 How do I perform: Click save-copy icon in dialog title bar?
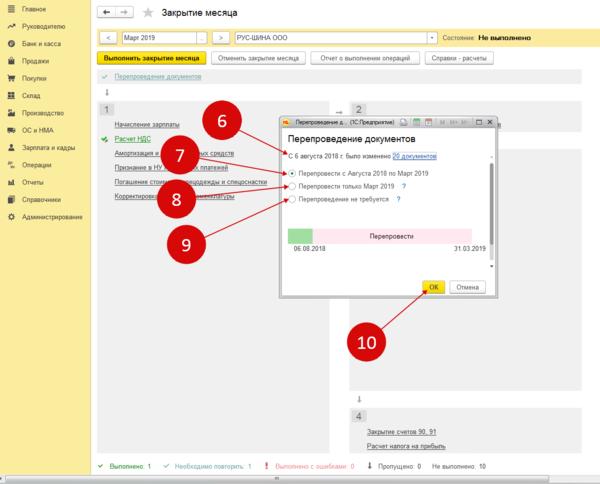pos(404,122)
